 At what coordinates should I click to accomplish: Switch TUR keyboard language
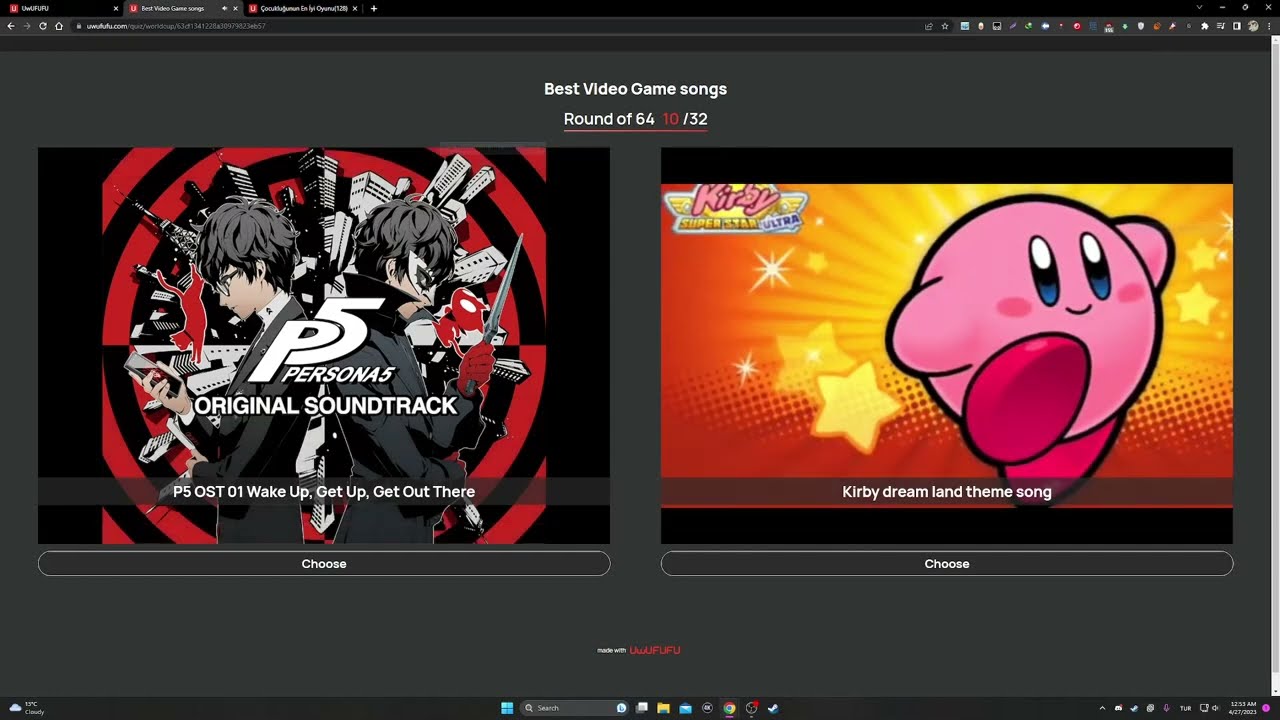[1186, 708]
